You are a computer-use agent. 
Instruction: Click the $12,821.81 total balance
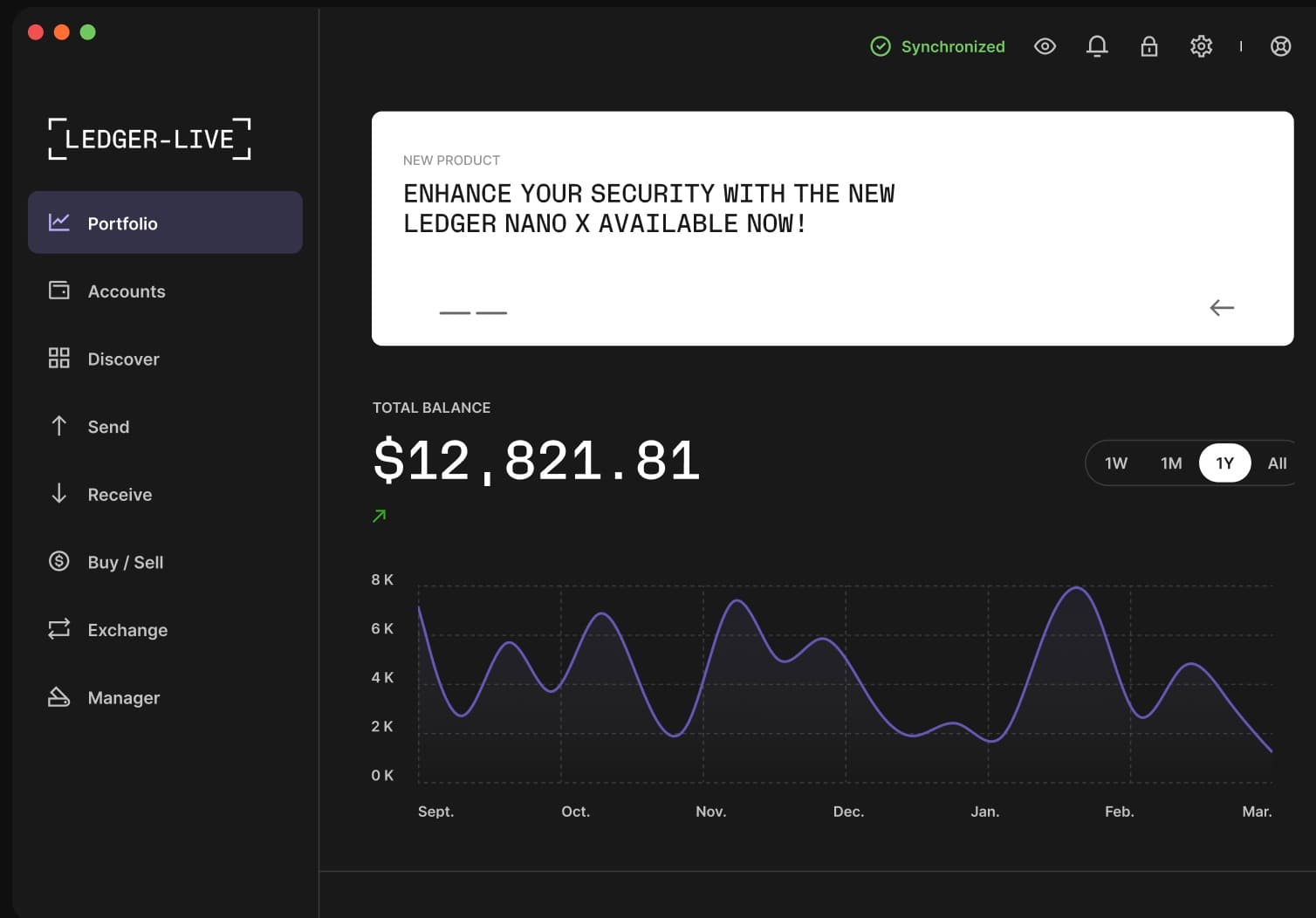(537, 460)
